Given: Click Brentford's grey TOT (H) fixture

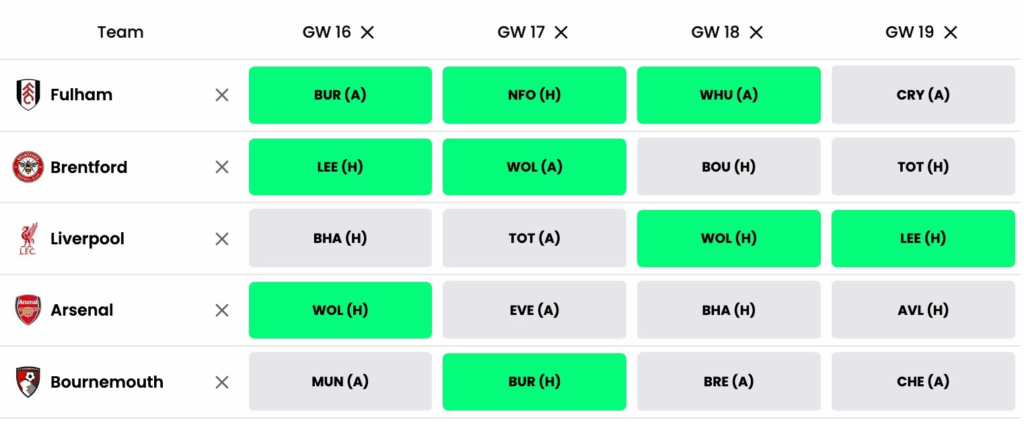Looking at the screenshot, I should click(x=923, y=167).
